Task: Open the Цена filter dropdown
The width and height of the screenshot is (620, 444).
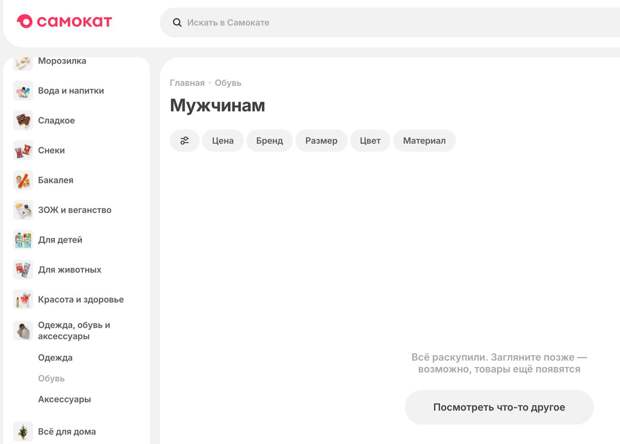Action: 223,141
